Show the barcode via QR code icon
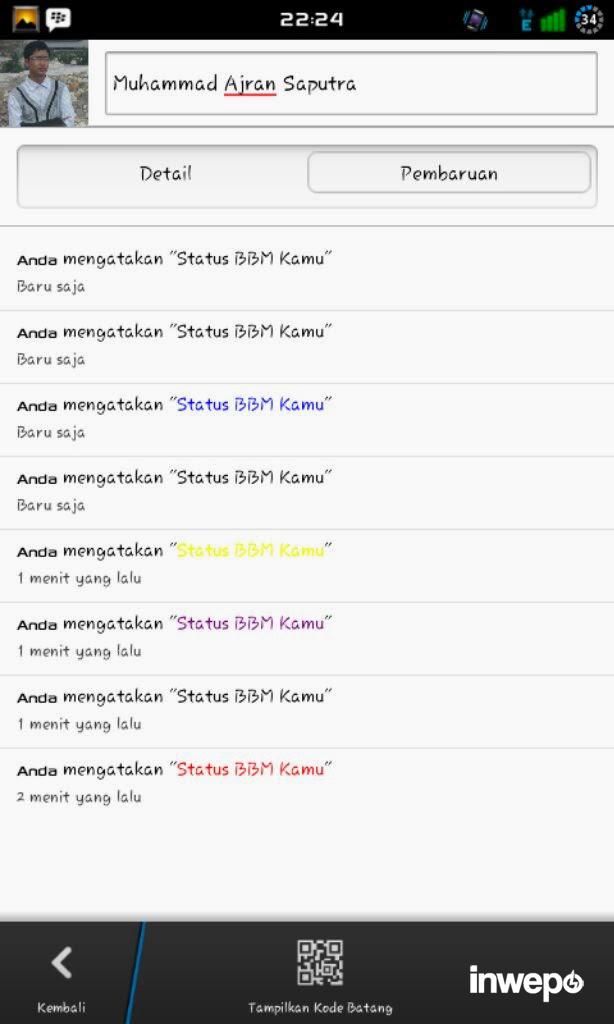 click(320, 962)
